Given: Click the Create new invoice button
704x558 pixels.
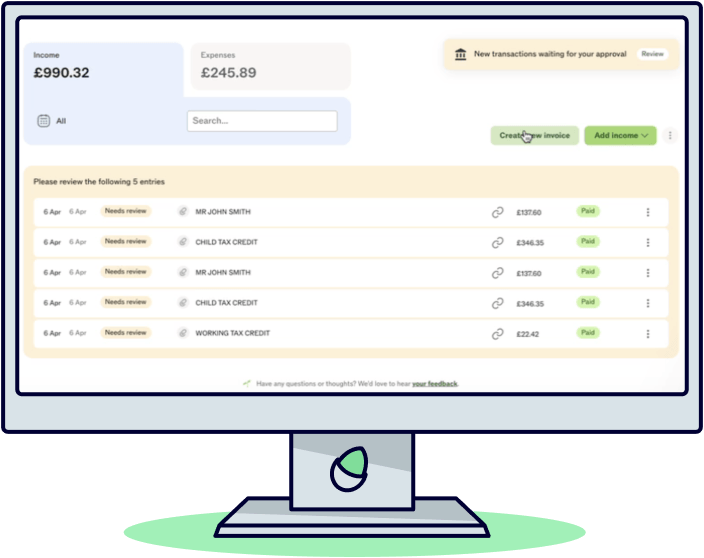Looking at the screenshot, I should [534, 136].
